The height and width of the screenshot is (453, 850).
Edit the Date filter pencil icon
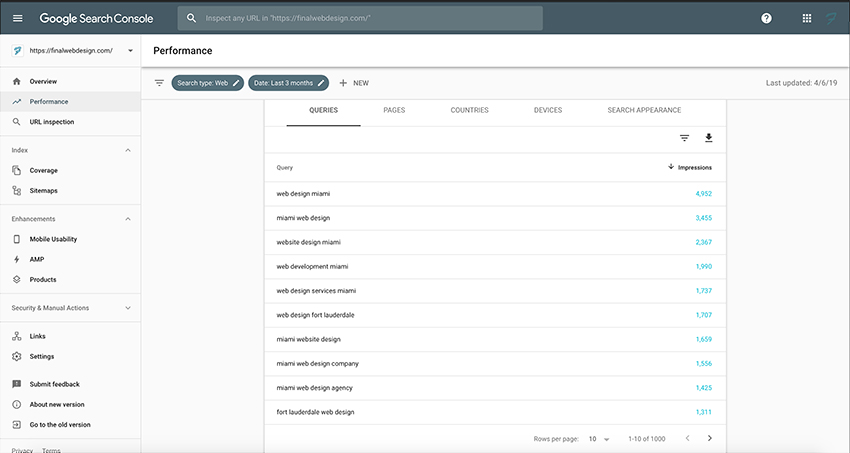321,83
